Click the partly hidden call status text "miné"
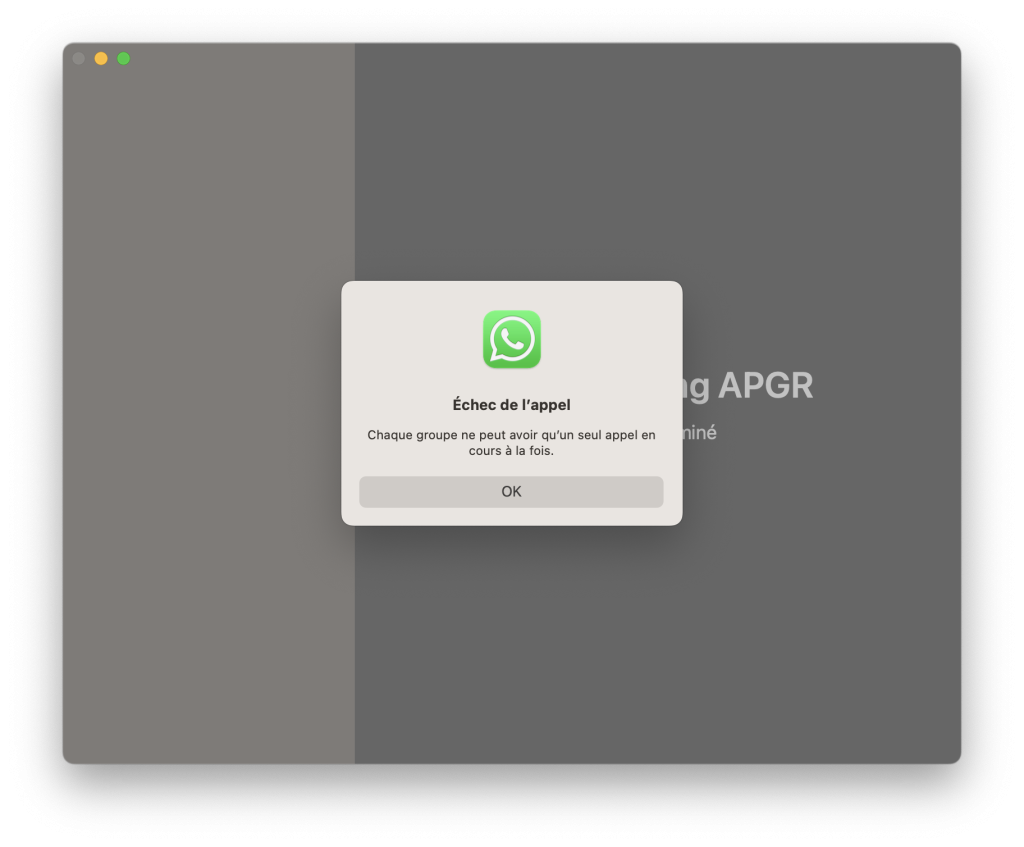This screenshot has height=847, width=1024. pos(700,434)
